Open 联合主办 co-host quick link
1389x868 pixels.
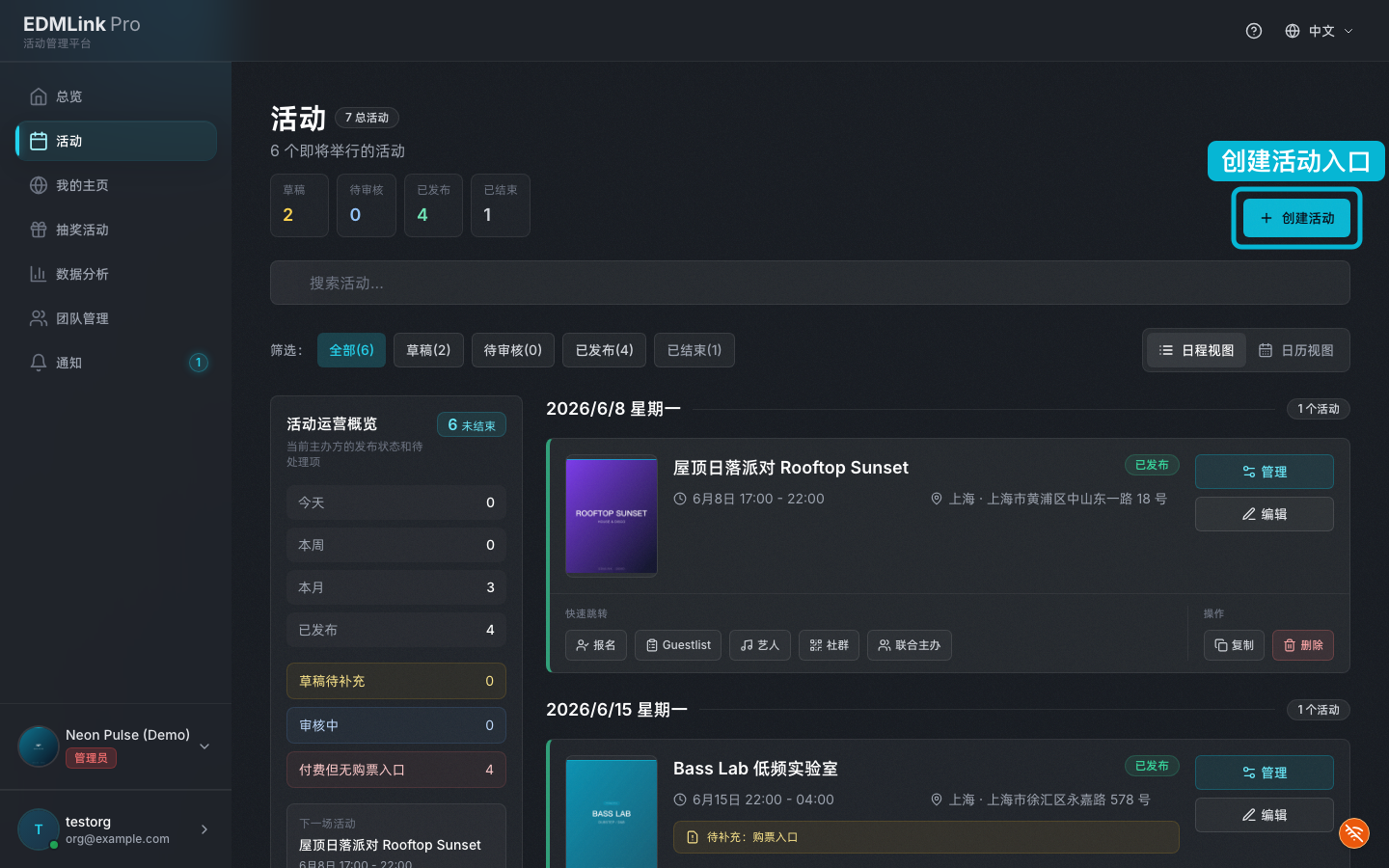(910, 645)
